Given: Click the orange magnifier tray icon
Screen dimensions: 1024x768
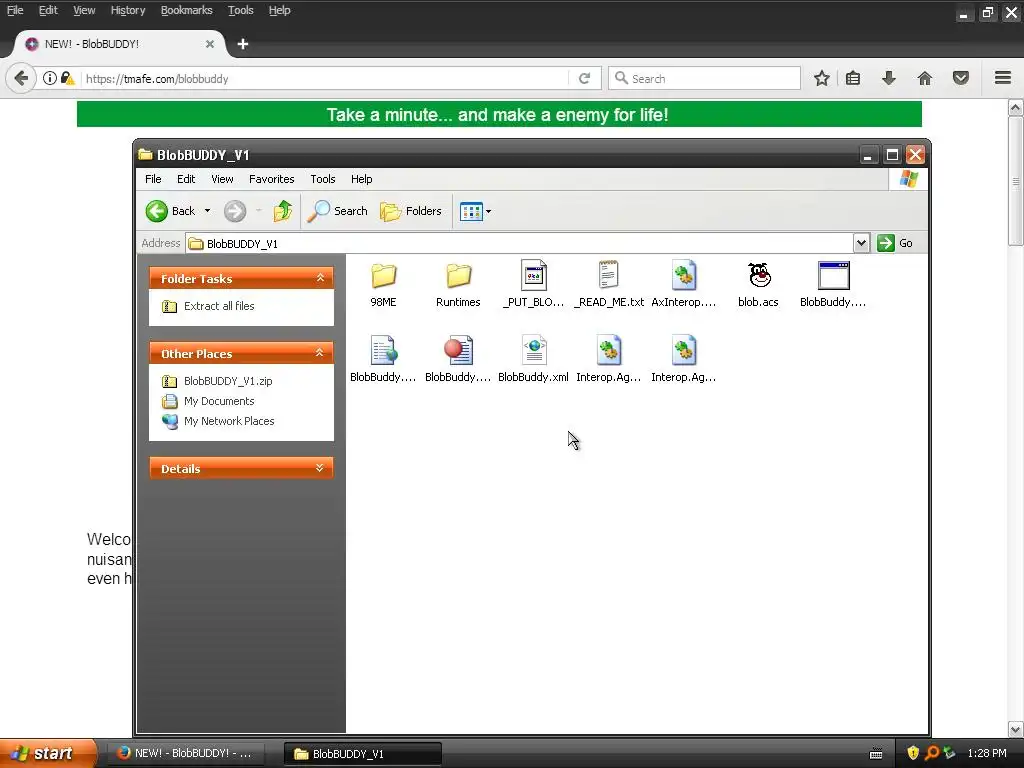Looking at the screenshot, I should click(x=931, y=753).
